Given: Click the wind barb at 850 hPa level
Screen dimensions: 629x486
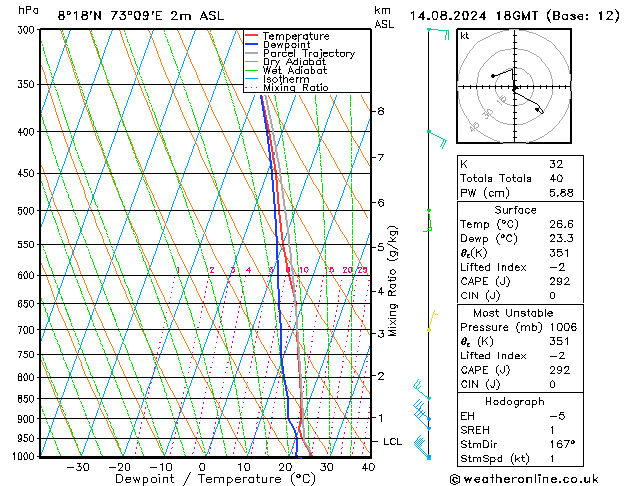Looking at the screenshot, I should (x=422, y=389).
